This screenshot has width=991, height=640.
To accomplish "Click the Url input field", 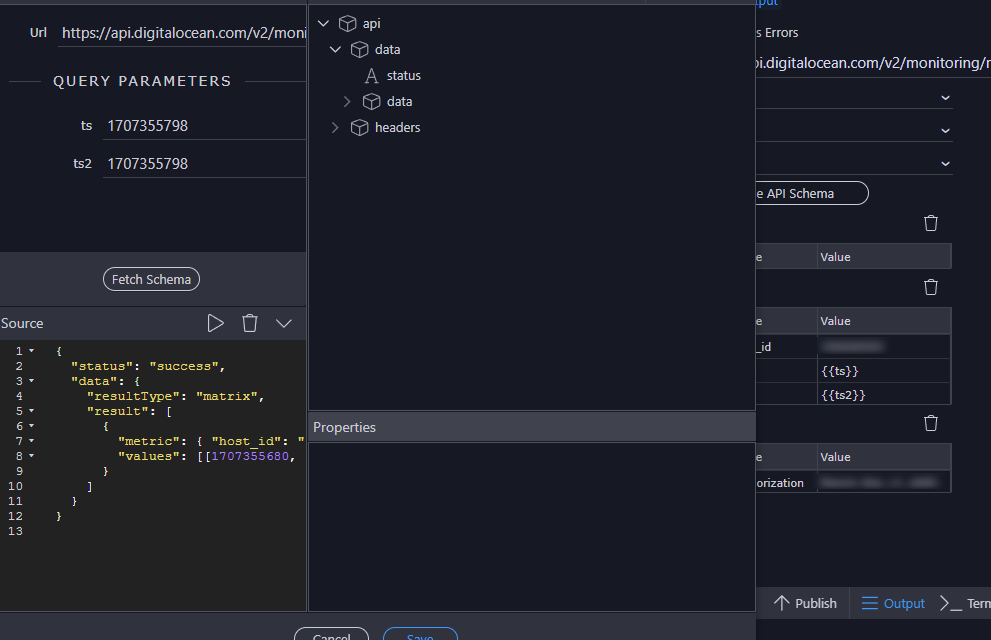I will point(182,33).
